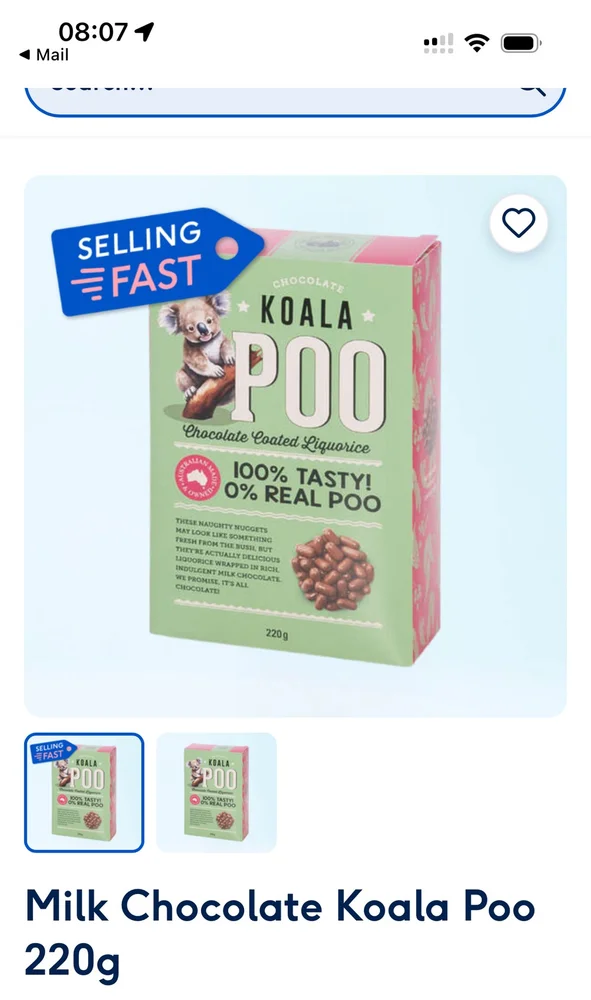591x1000 pixels.
Task: Tap the location arrow icon
Action: click(145, 31)
